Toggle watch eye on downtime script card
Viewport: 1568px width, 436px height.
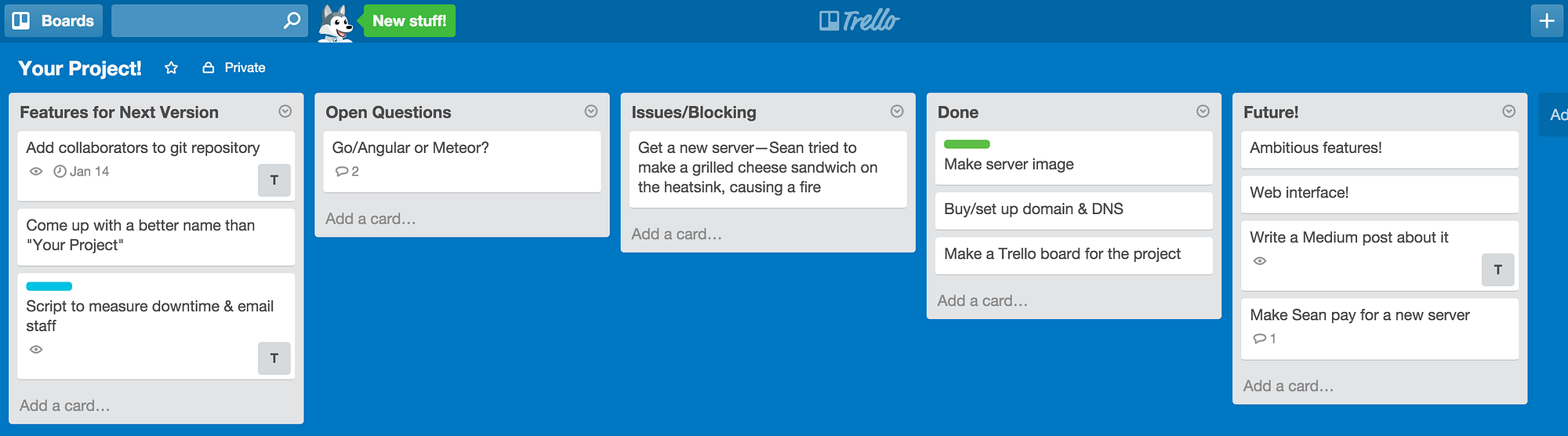click(x=36, y=350)
